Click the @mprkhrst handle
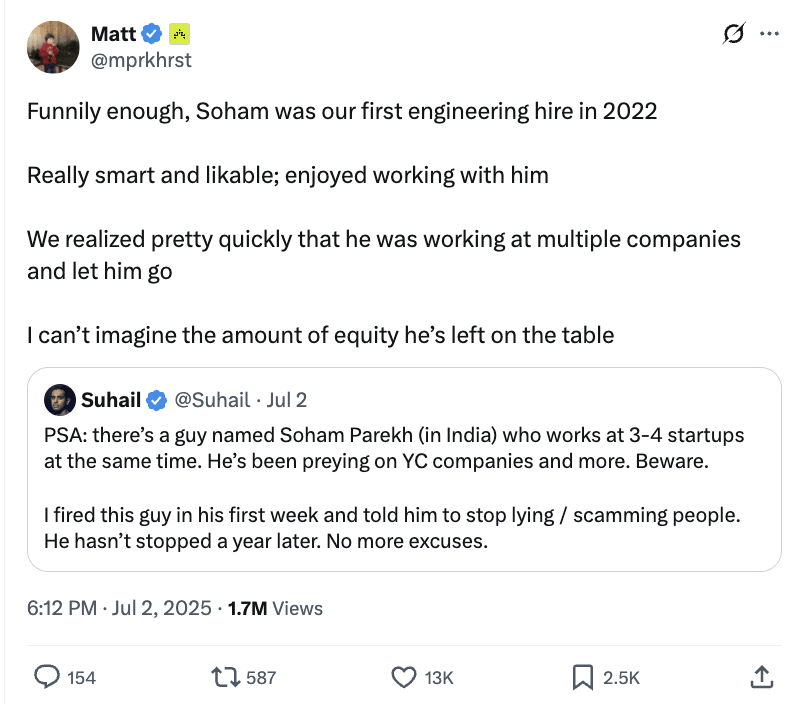The height and width of the screenshot is (704, 798). point(141,60)
